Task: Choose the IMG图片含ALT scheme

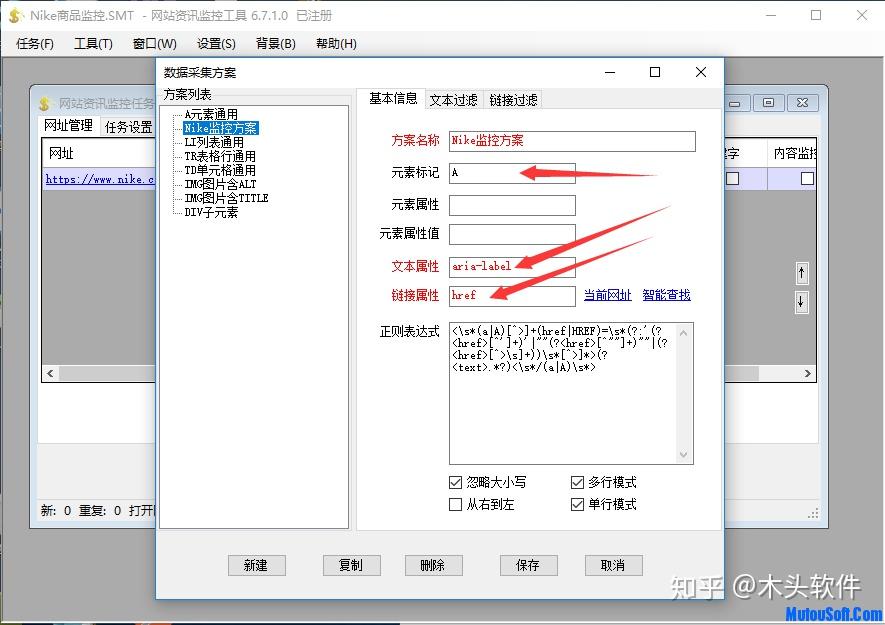Action: (x=220, y=184)
